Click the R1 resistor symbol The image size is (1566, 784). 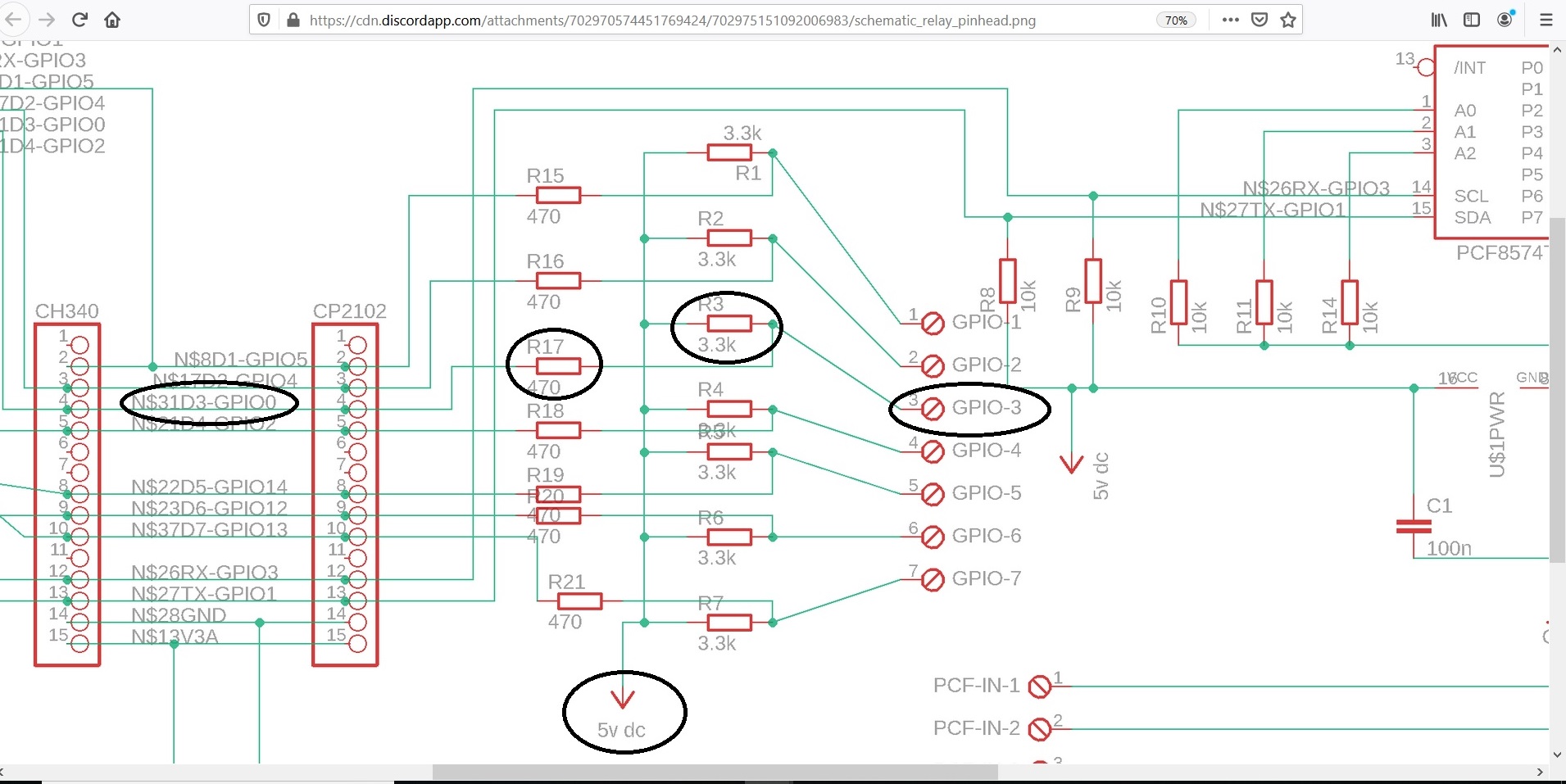pyautogui.click(x=729, y=152)
